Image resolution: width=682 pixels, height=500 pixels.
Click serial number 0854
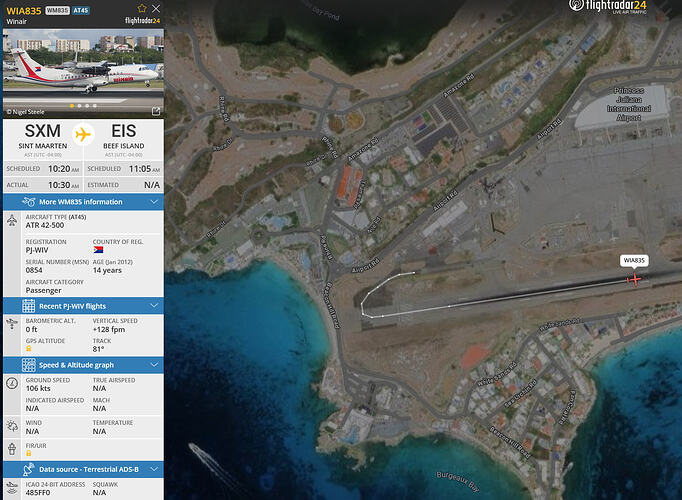(34, 270)
